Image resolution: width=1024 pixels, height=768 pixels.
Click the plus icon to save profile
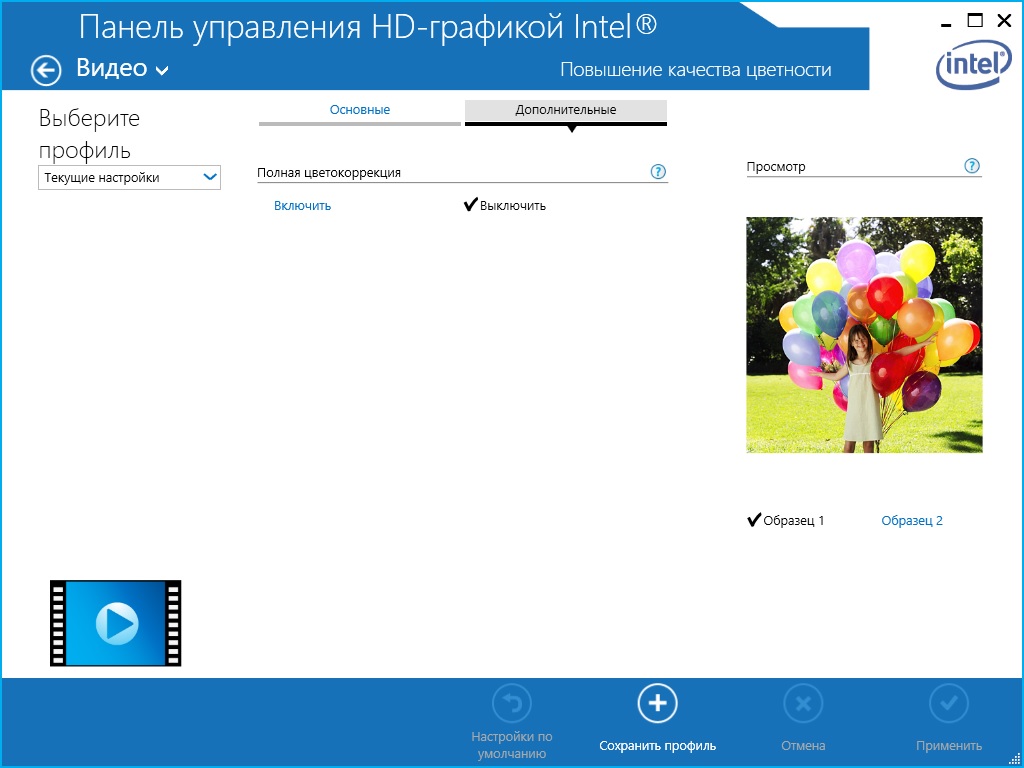pyautogui.click(x=657, y=704)
